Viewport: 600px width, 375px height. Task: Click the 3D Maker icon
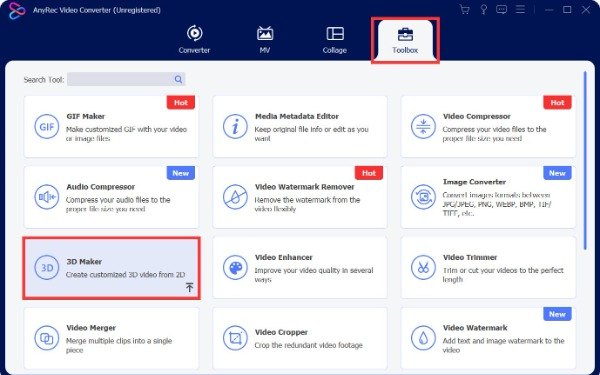tap(47, 267)
